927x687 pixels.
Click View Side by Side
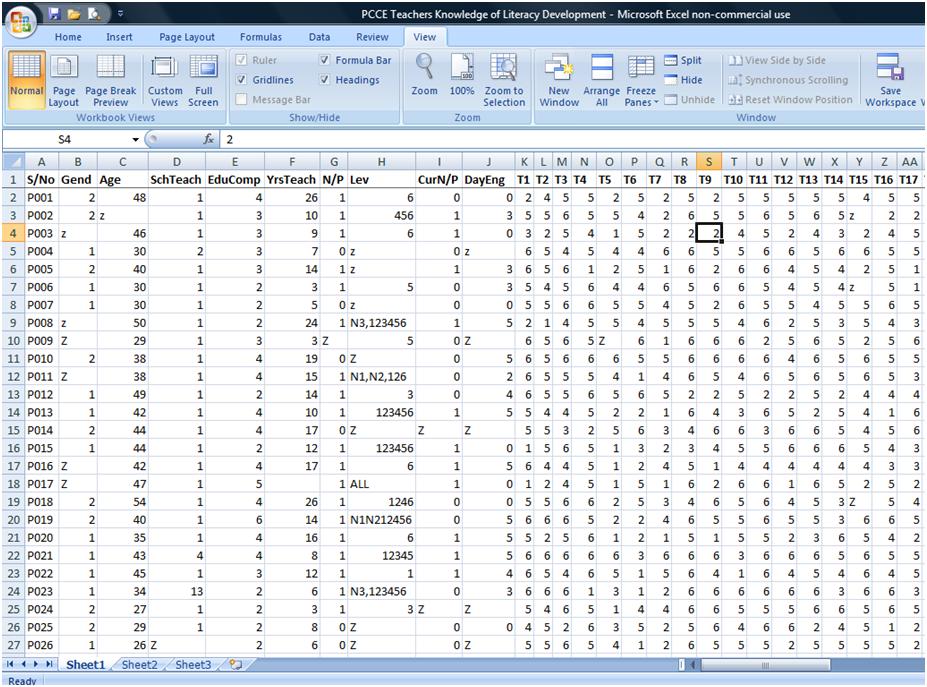(x=777, y=60)
